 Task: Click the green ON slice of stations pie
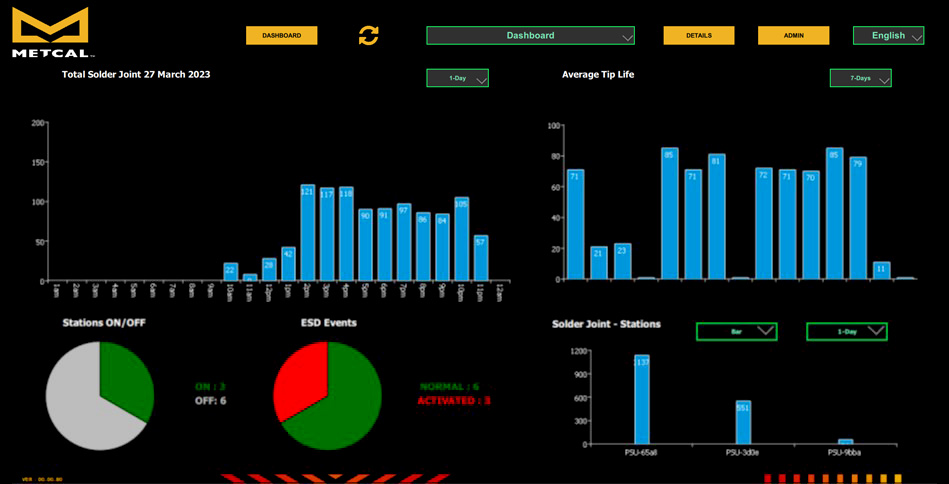click(129, 378)
